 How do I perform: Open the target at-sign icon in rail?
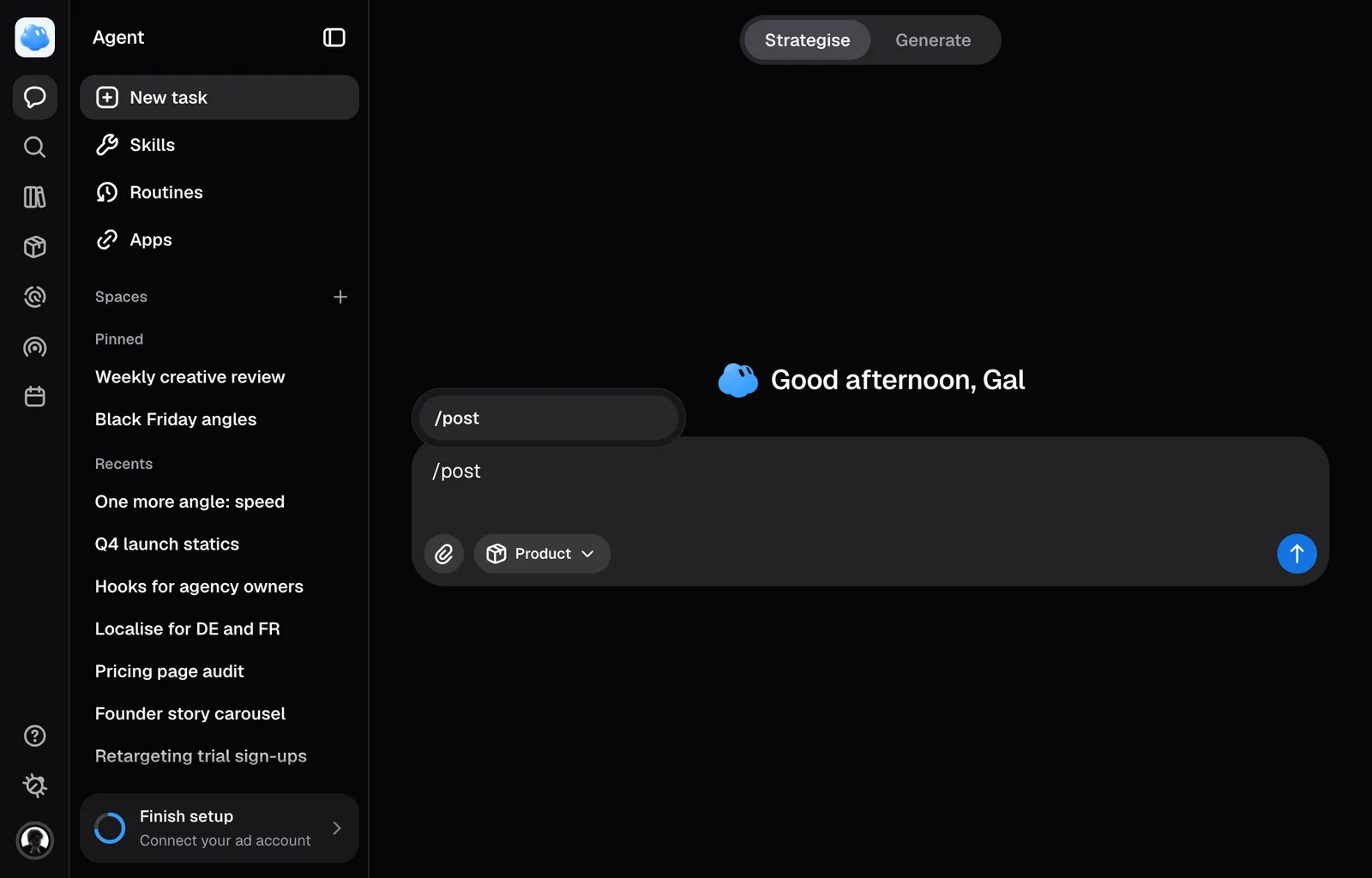35,297
